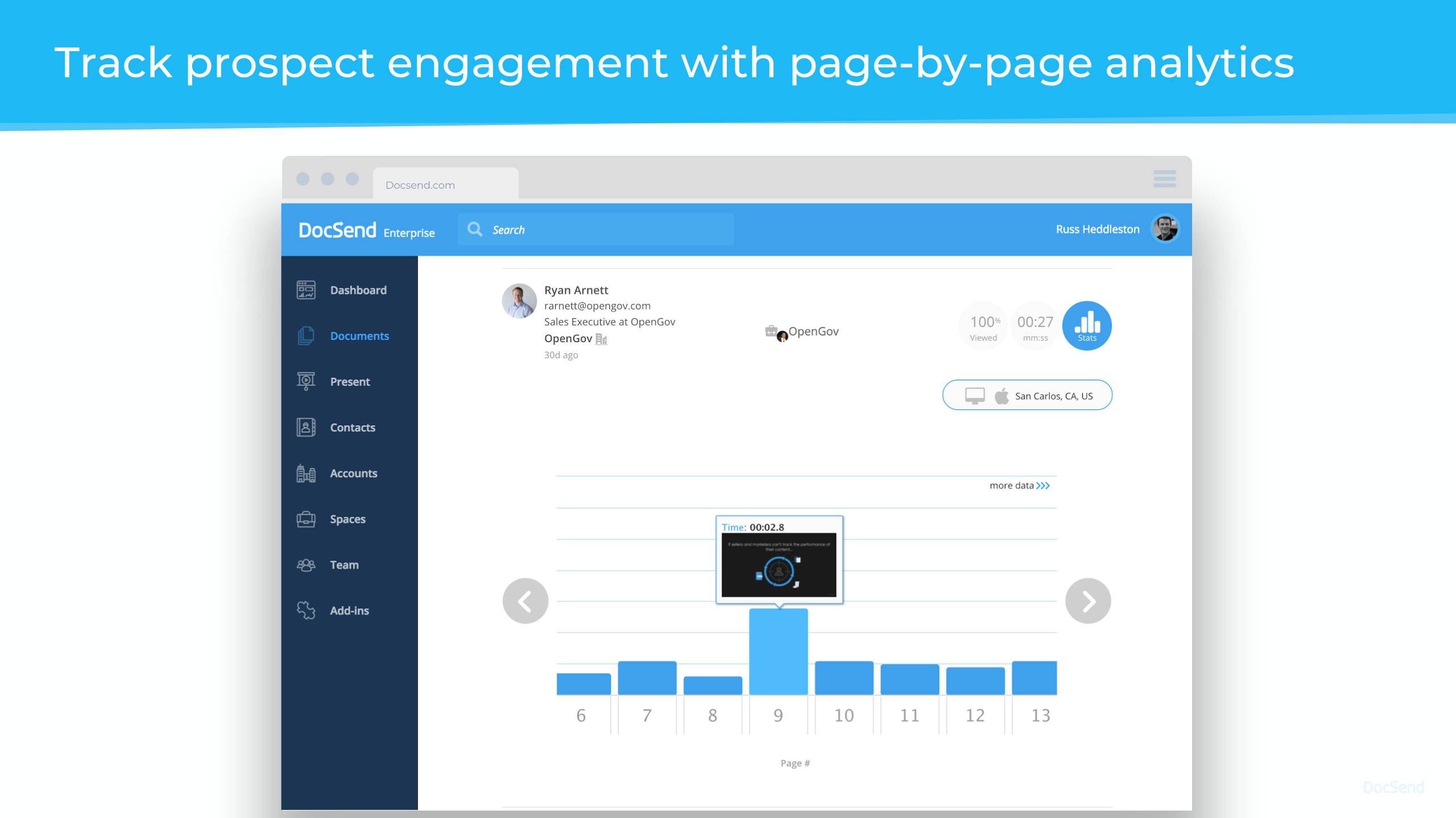Image resolution: width=1456 pixels, height=818 pixels.
Task: Expand more data with the chevron arrows
Action: click(x=1043, y=485)
